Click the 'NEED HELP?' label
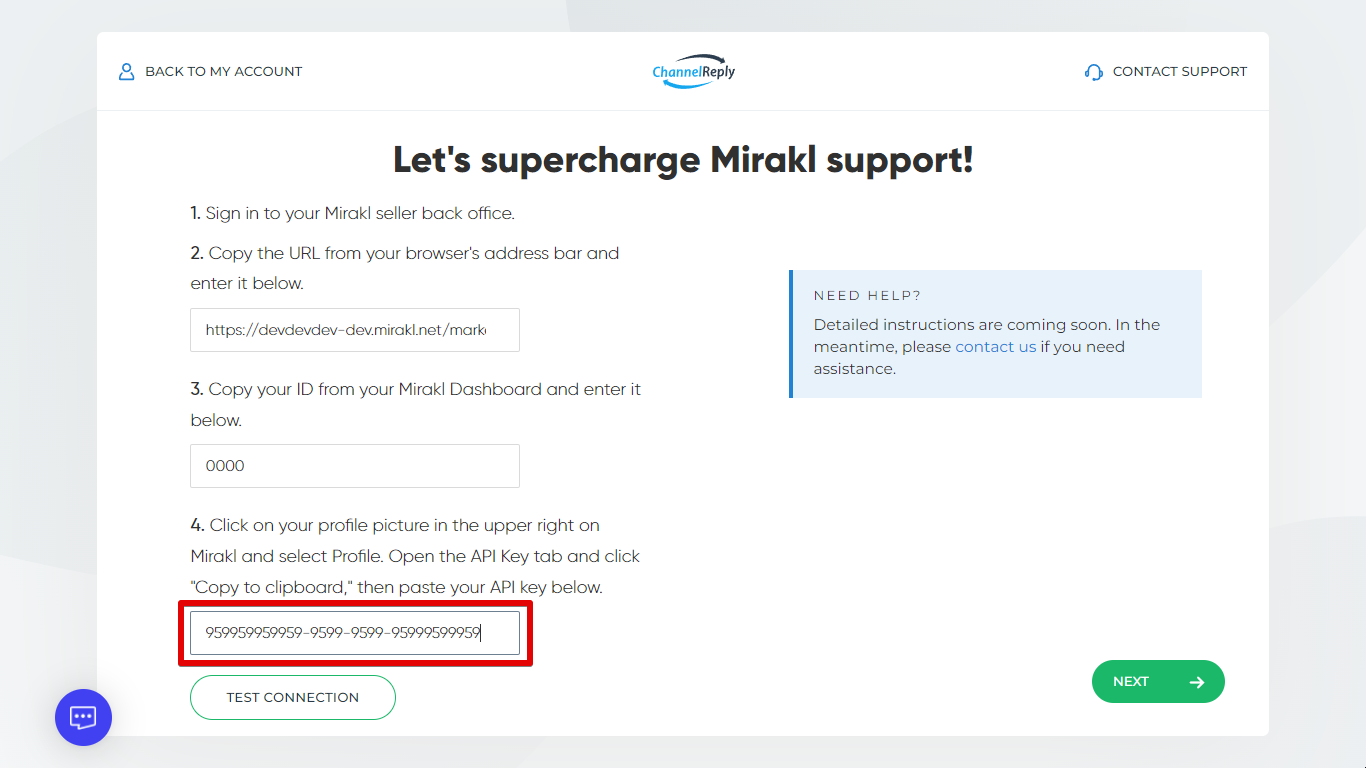1366x768 pixels. (x=867, y=296)
